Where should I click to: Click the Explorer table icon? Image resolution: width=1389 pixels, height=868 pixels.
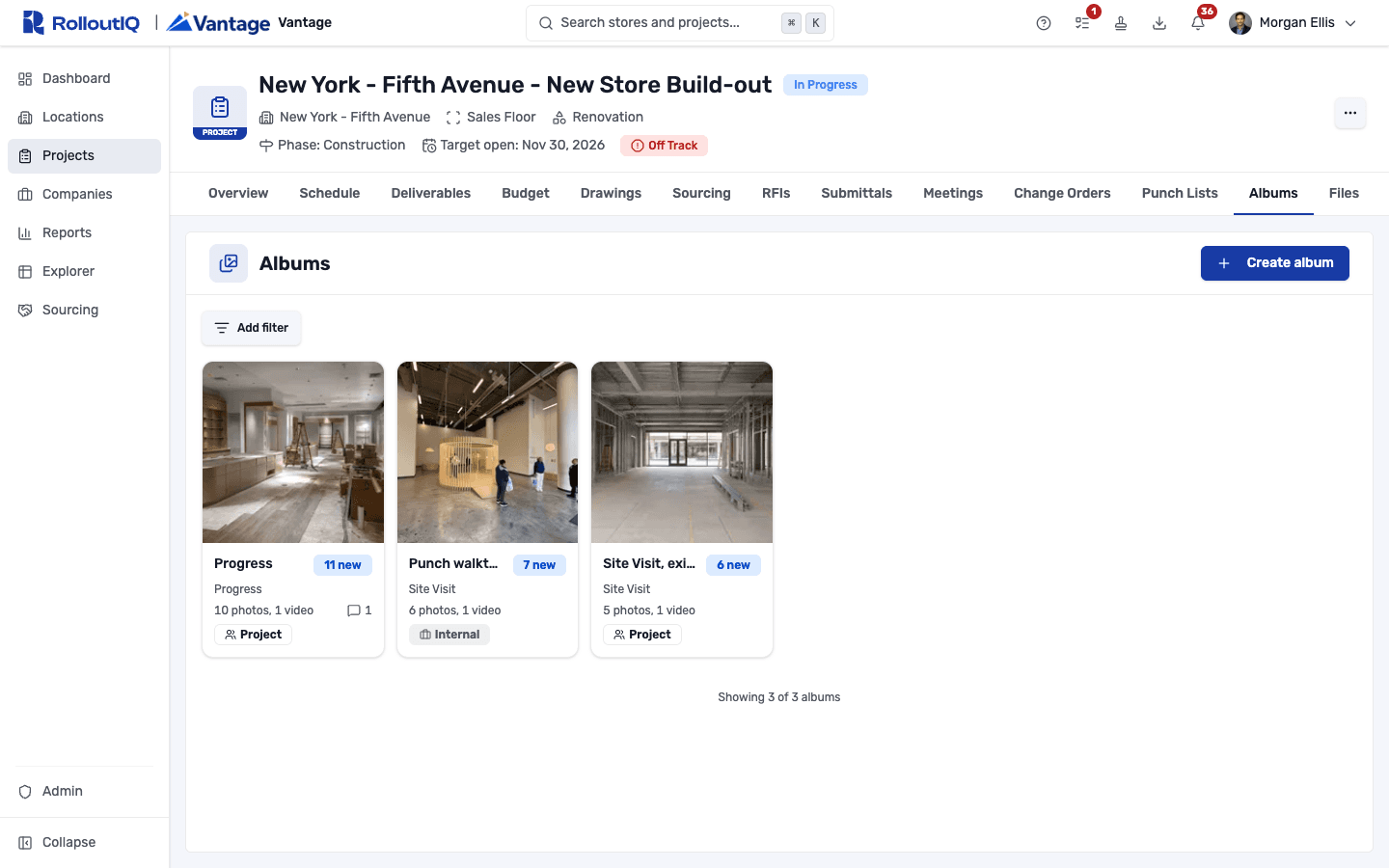pos(25,272)
